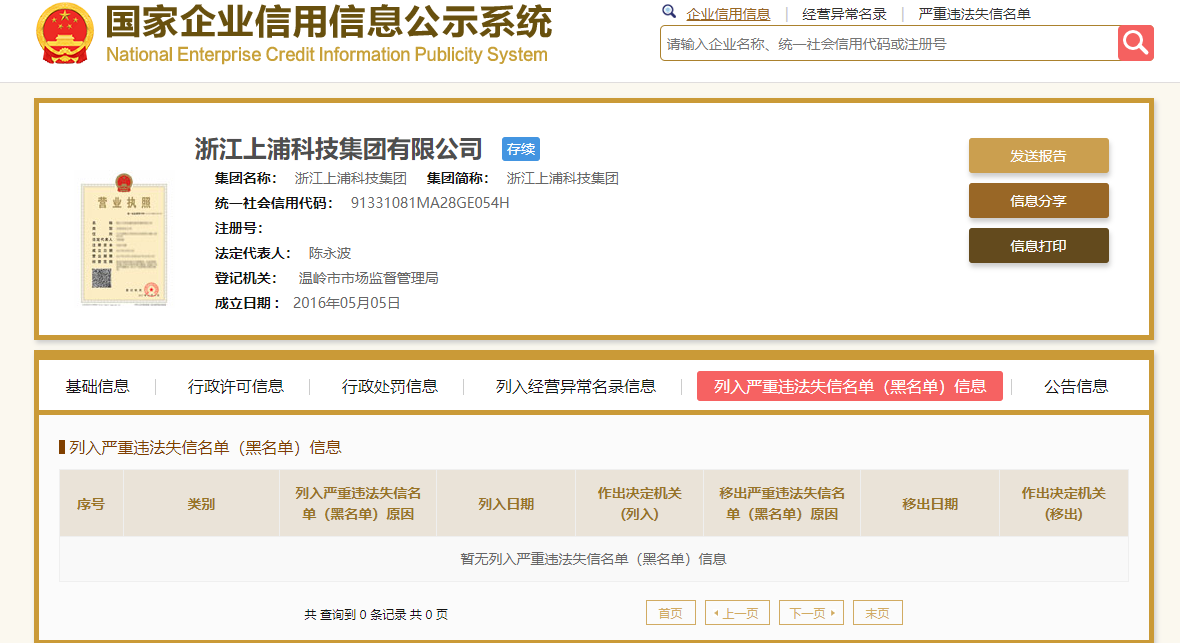Click 作出决定机关 (移出) column header
Viewport: 1180px width, 643px height.
pos(1063,504)
